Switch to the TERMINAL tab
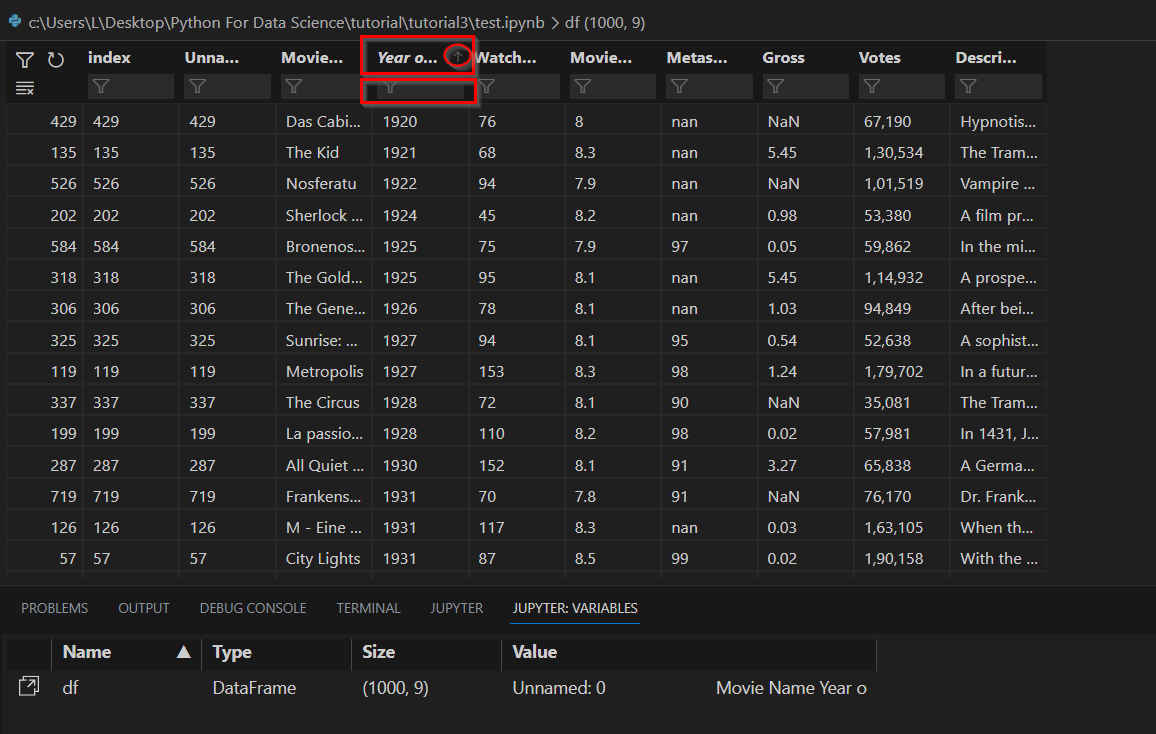1156x734 pixels. [x=368, y=608]
